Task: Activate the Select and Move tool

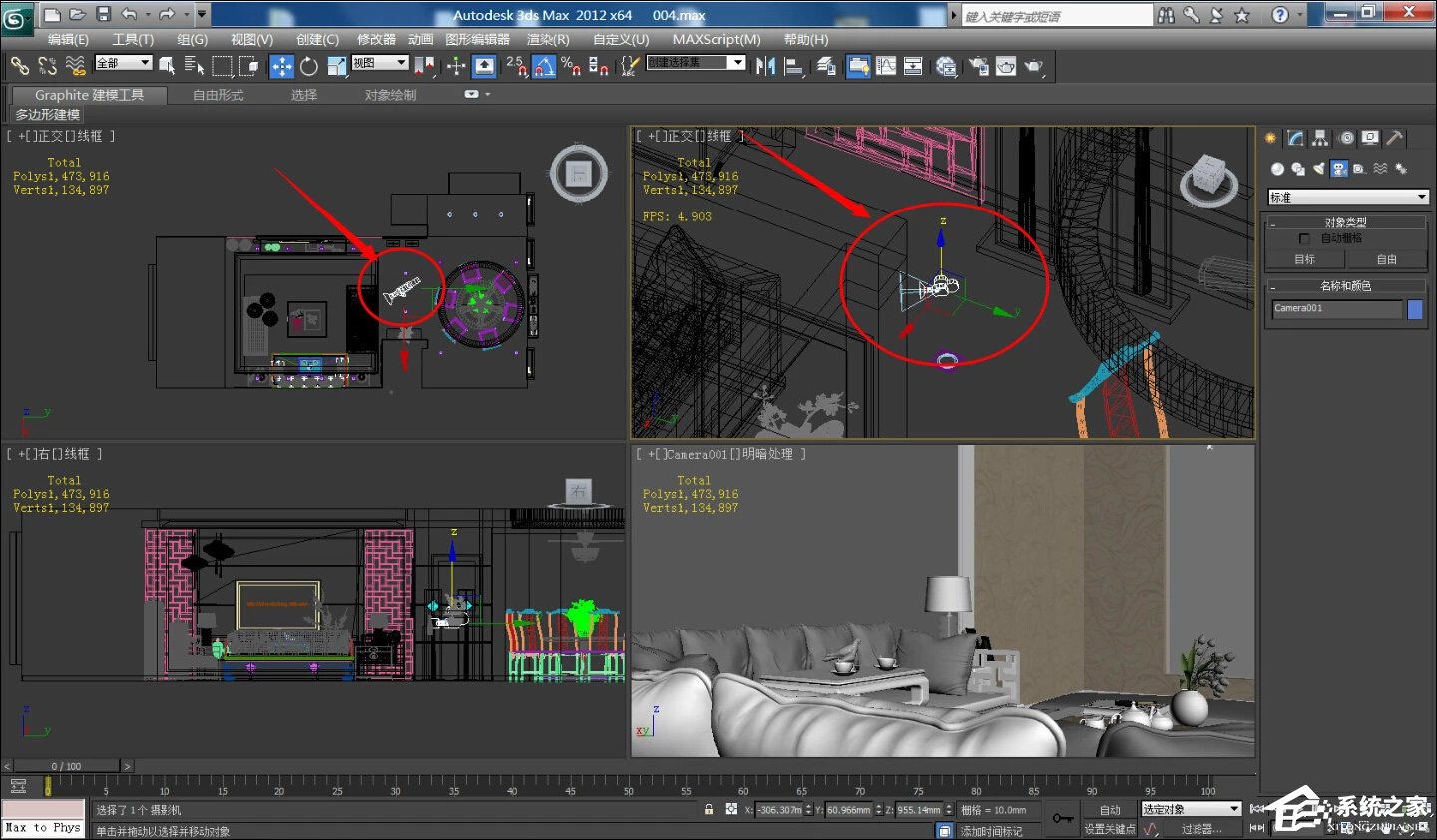Action: tap(282, 66)
